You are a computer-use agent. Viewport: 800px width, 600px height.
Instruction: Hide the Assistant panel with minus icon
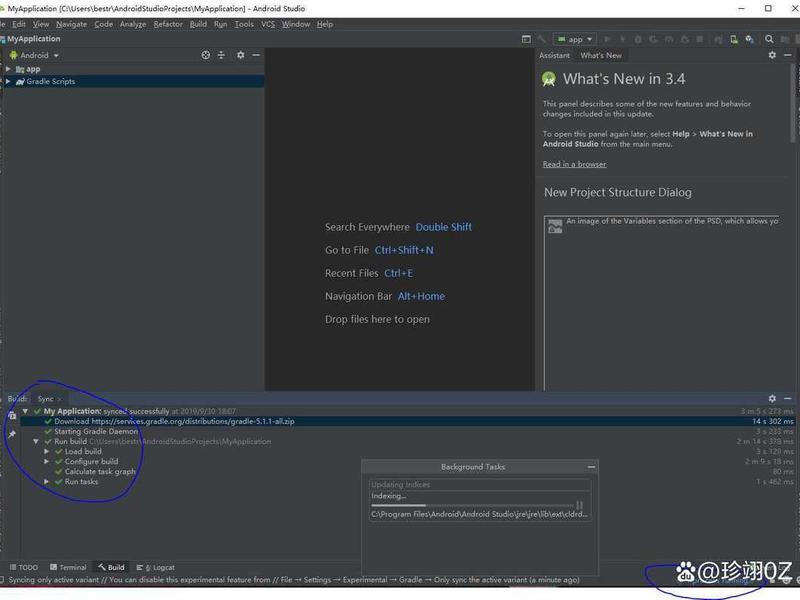click(x=788, y=55)
